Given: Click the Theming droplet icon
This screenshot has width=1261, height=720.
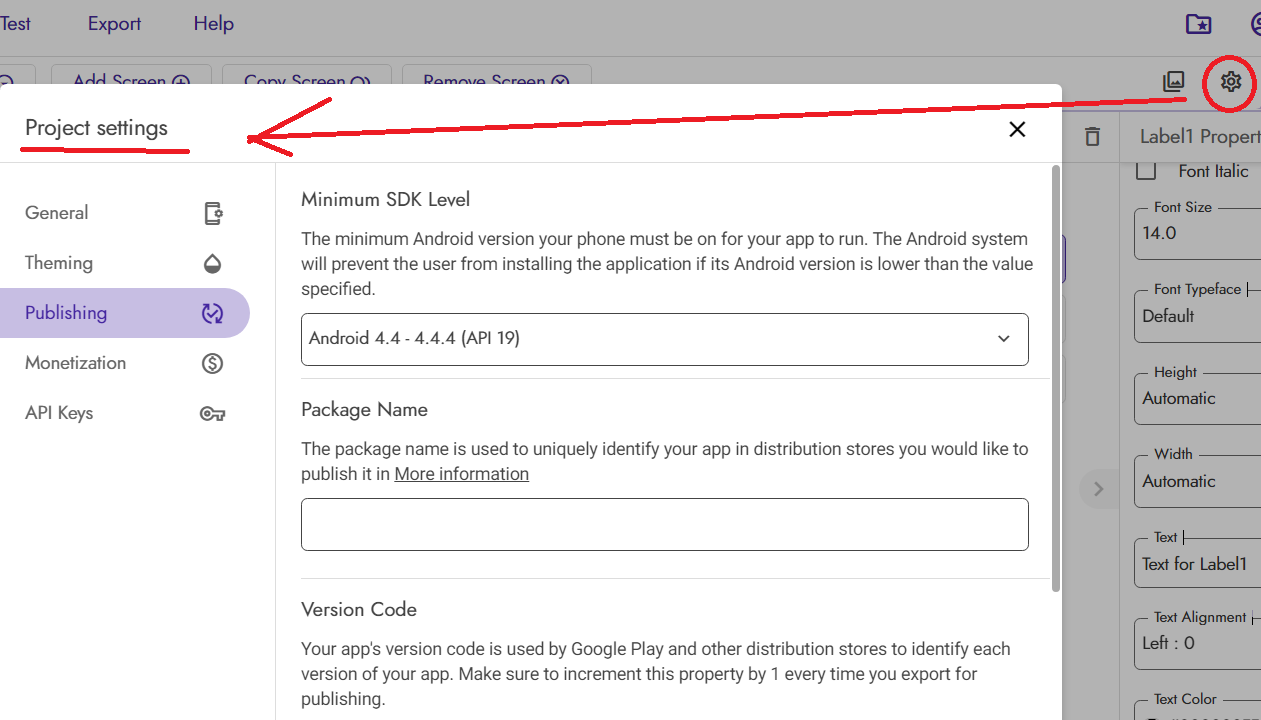Looking at the screenshot, I should click(x=212, y=264).
